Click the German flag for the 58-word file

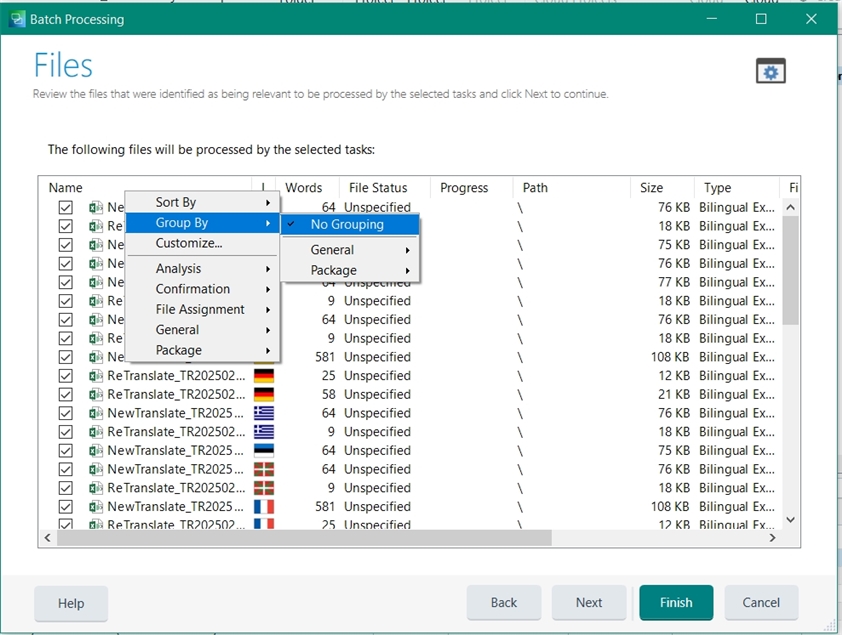(264, 395)
